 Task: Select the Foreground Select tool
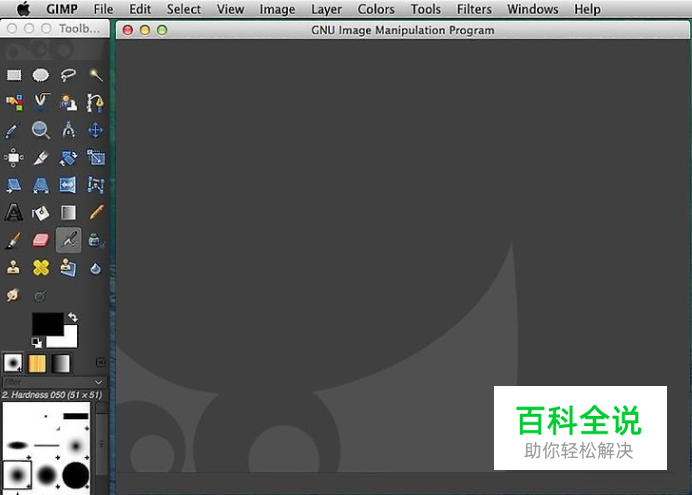pos(68,102)
